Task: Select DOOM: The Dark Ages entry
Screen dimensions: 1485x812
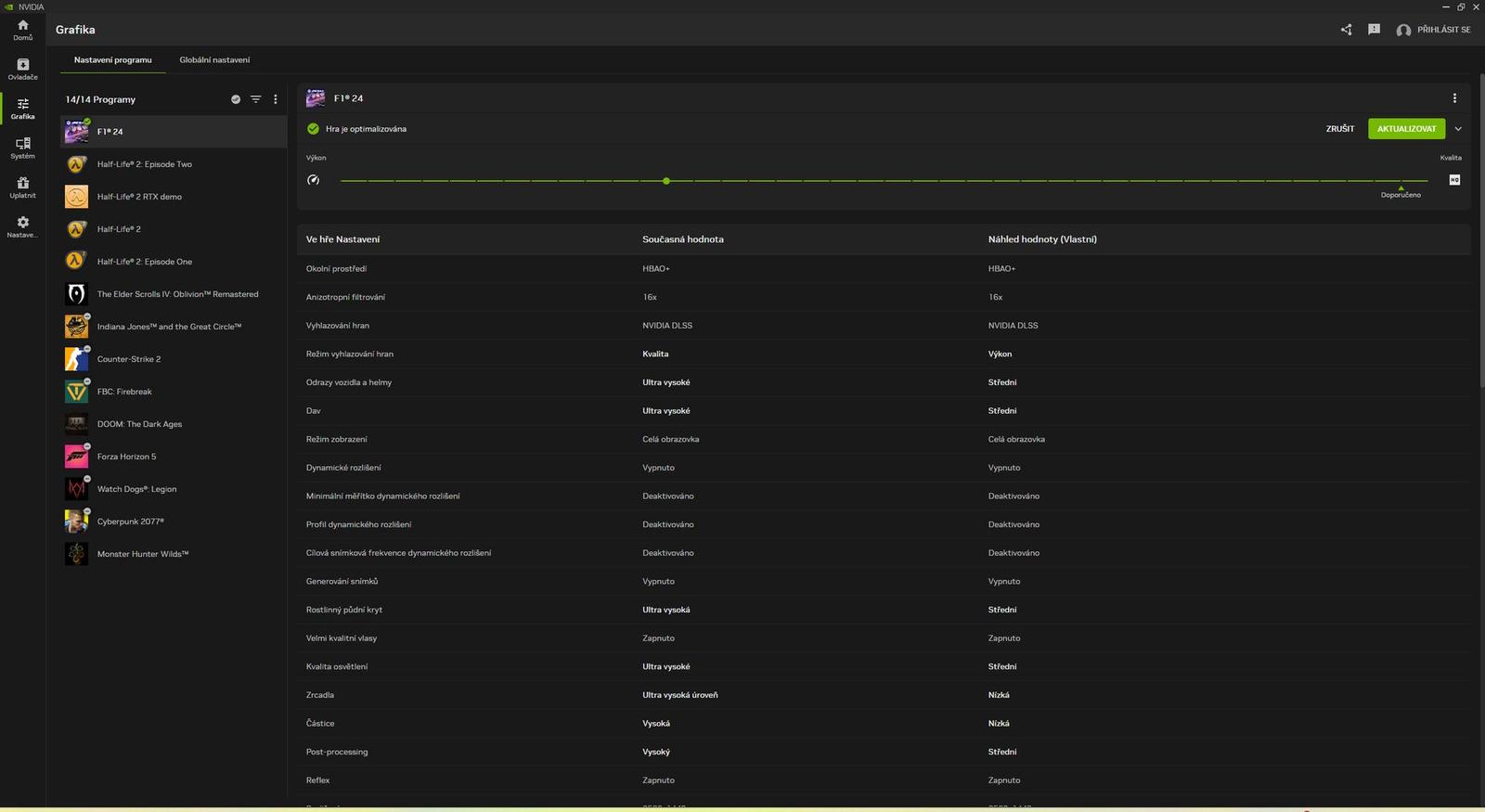Action: [x=174, y=424]
